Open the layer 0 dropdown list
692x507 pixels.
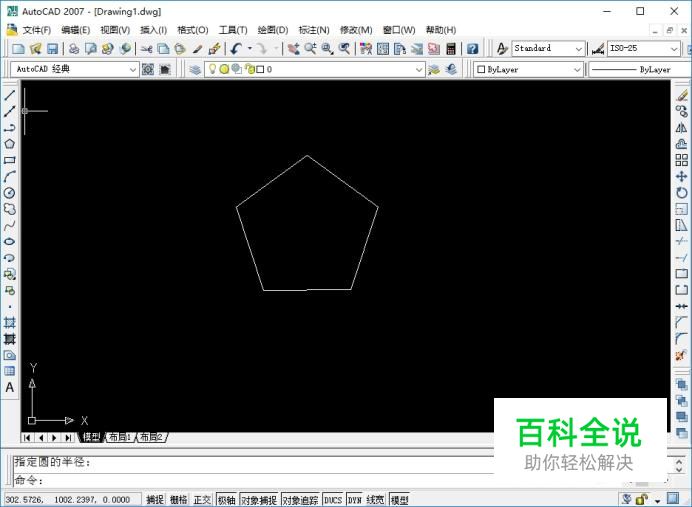pos(419,69)
